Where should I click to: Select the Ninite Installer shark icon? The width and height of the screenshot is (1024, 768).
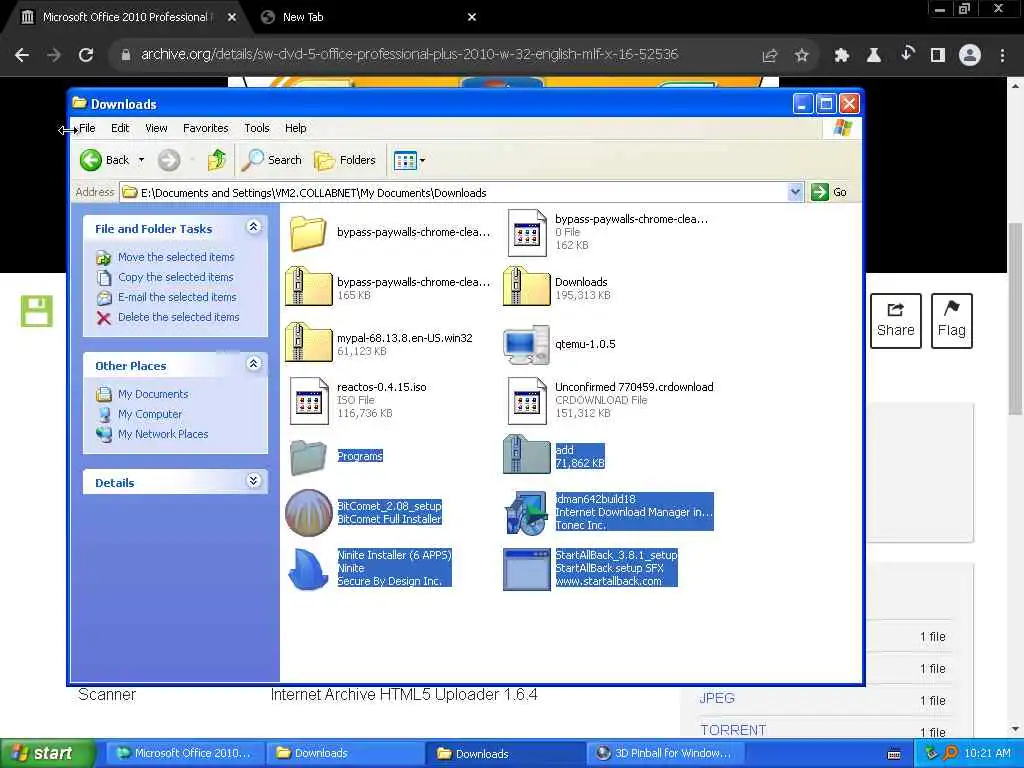click(308, 569)
